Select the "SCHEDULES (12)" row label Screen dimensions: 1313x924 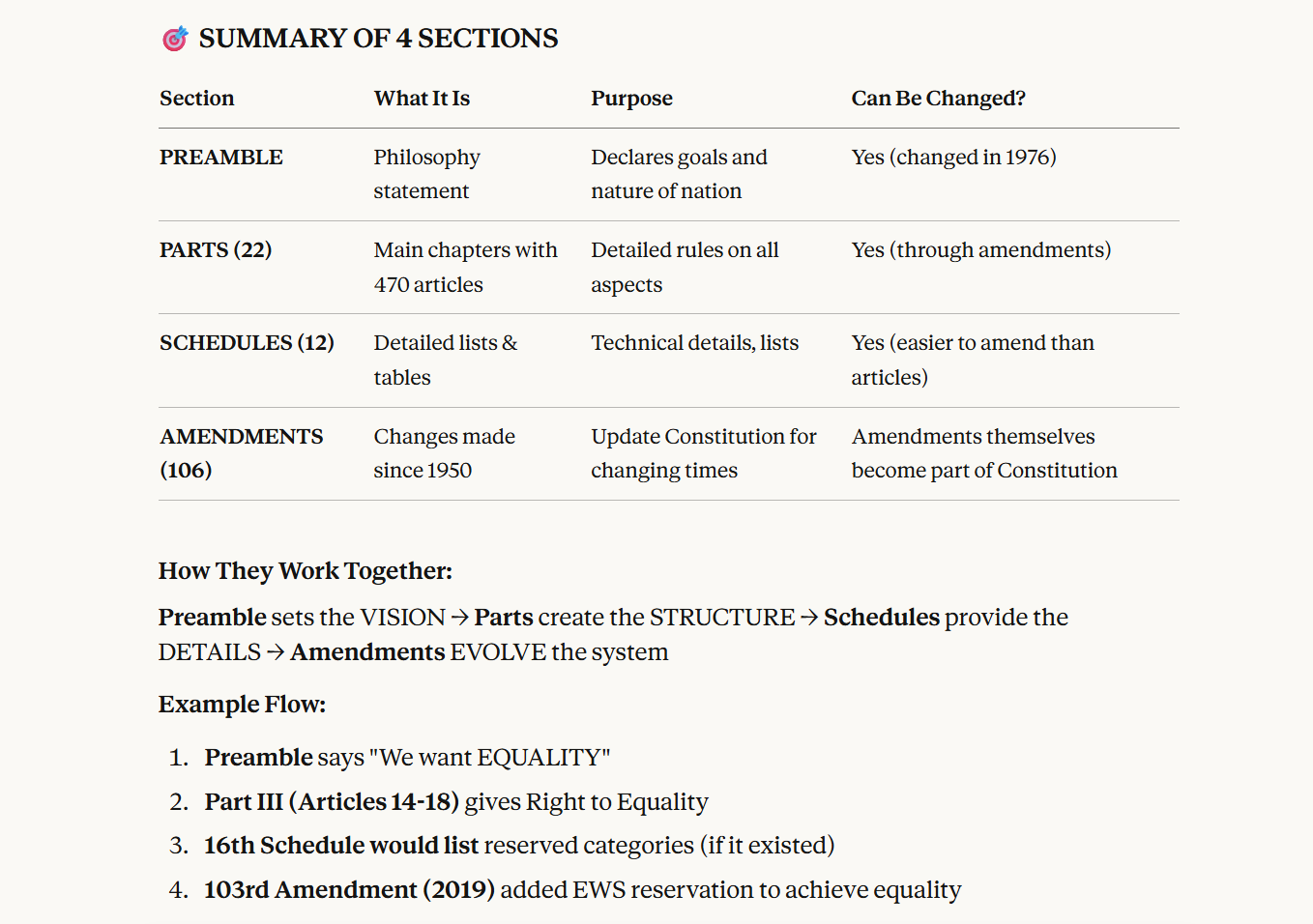pyautogui.click(x=247, y=343)
